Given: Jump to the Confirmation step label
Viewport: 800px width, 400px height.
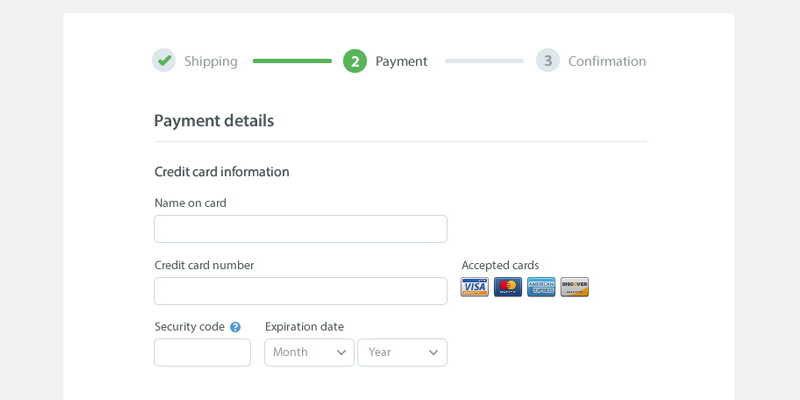Looking at the screenshot, I should click(x=607, y=61).
